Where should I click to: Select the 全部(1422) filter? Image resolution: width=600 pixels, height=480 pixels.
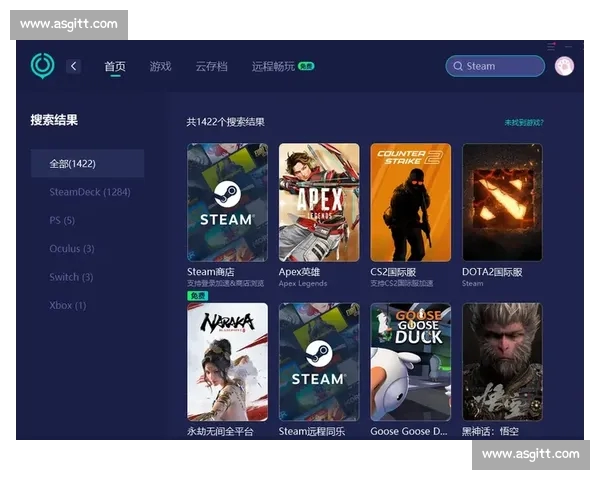pyautogui.click(x=87, y=164)
